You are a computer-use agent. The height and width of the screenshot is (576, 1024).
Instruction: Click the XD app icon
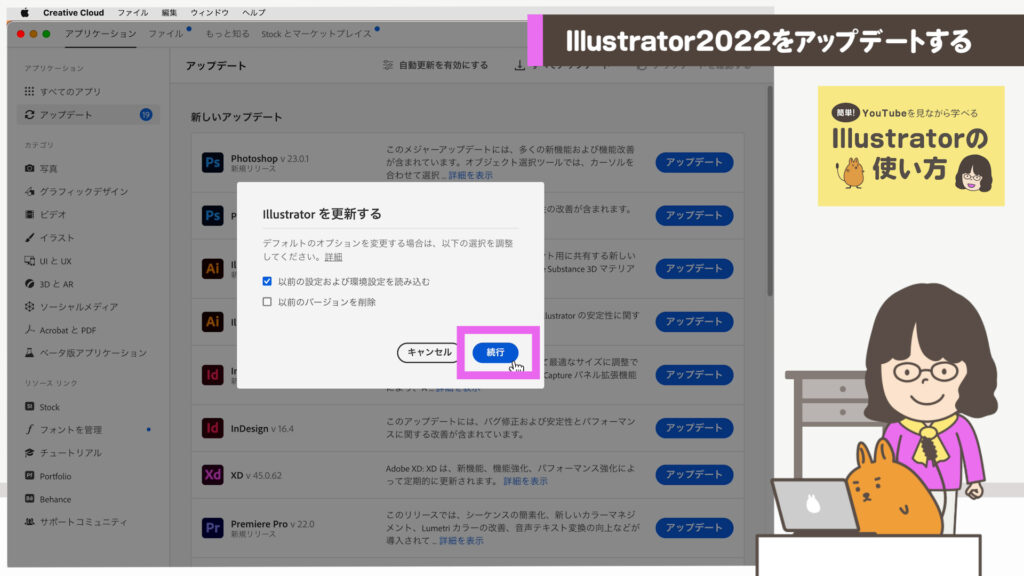point(212,475)
